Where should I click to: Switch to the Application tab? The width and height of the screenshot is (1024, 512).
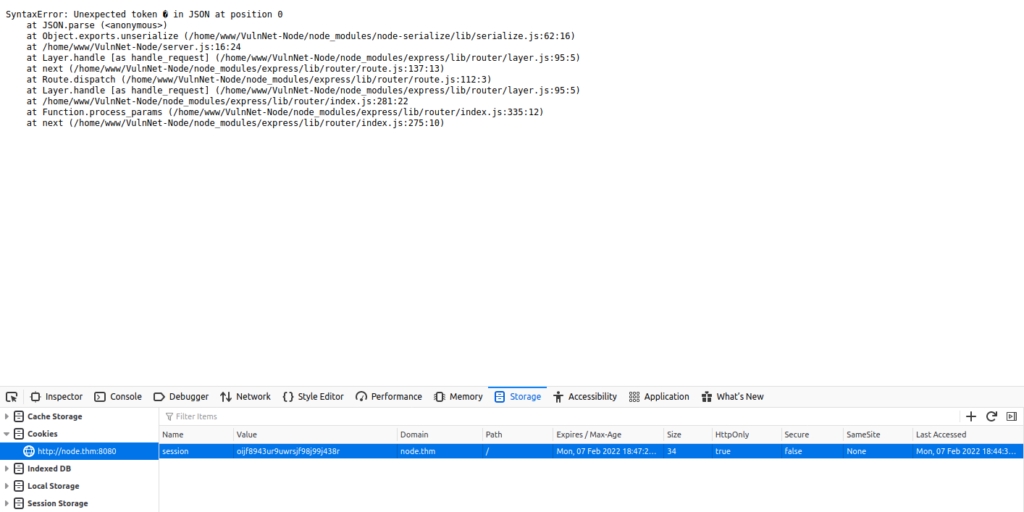pyautogui.click(x=659, y=397)
